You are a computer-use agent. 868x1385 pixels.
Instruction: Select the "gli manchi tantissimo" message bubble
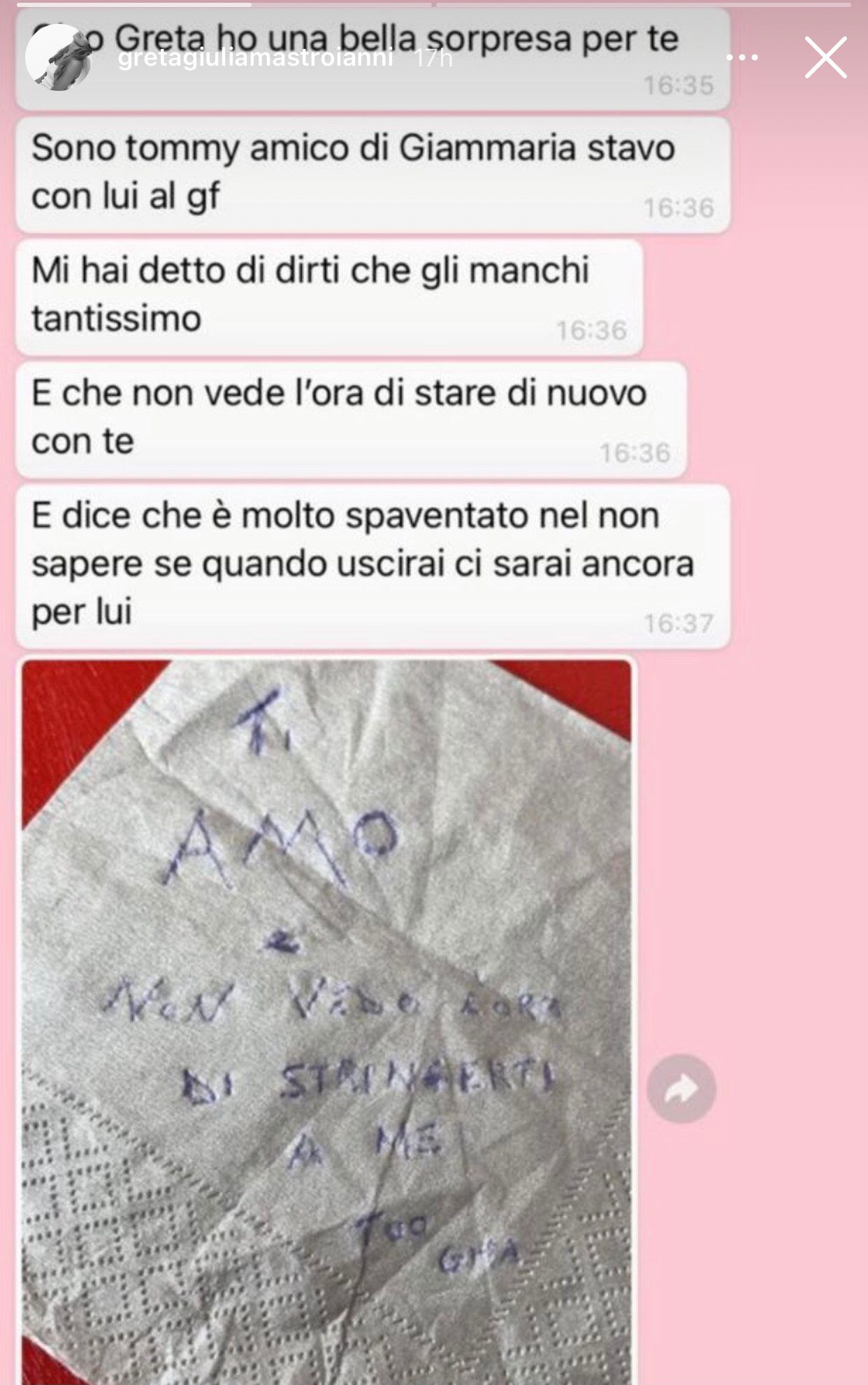(x=329, y=297)
